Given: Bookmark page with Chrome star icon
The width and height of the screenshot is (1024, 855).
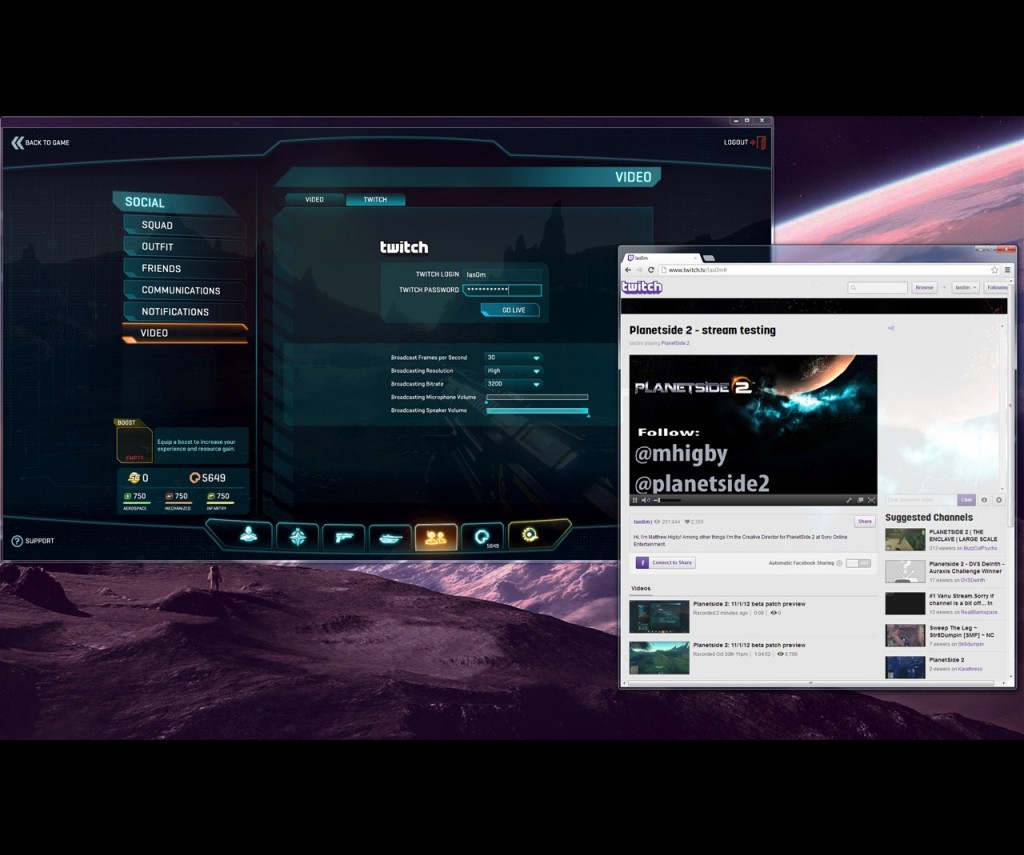Looking at the screenshot, I should tap(994, 270).
